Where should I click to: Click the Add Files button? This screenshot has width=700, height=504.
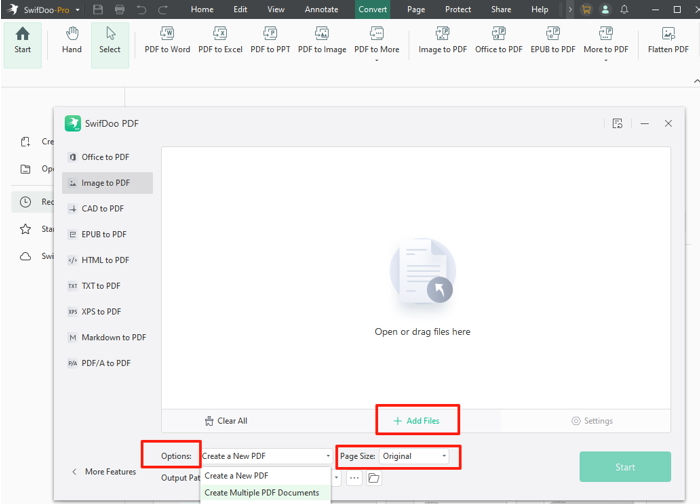click(417, 421)
